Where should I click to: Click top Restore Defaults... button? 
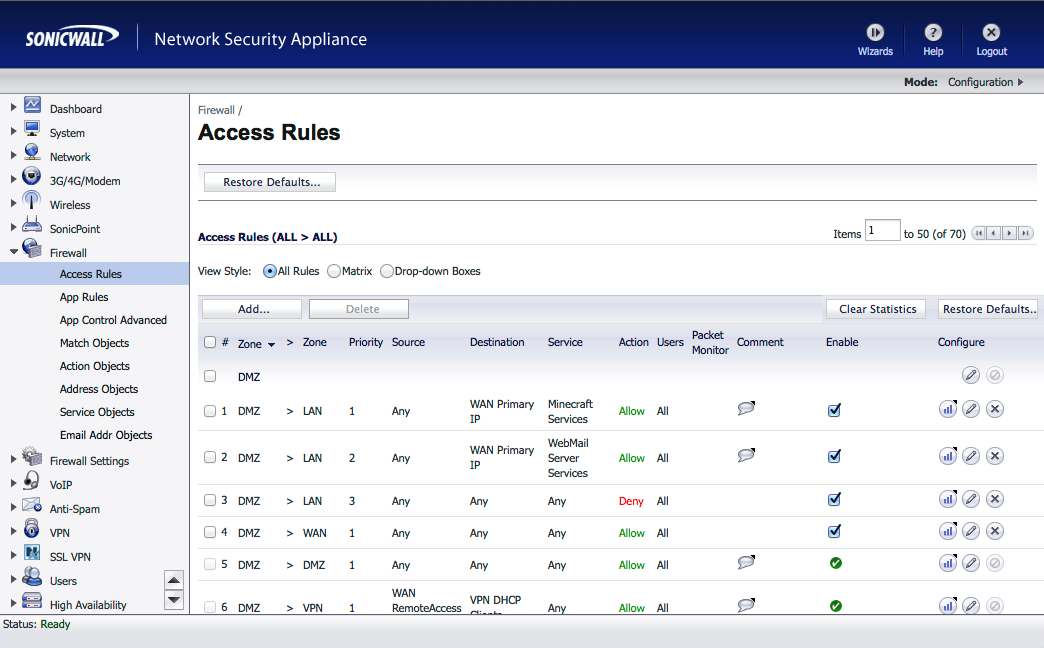click(x=270, y=182)
